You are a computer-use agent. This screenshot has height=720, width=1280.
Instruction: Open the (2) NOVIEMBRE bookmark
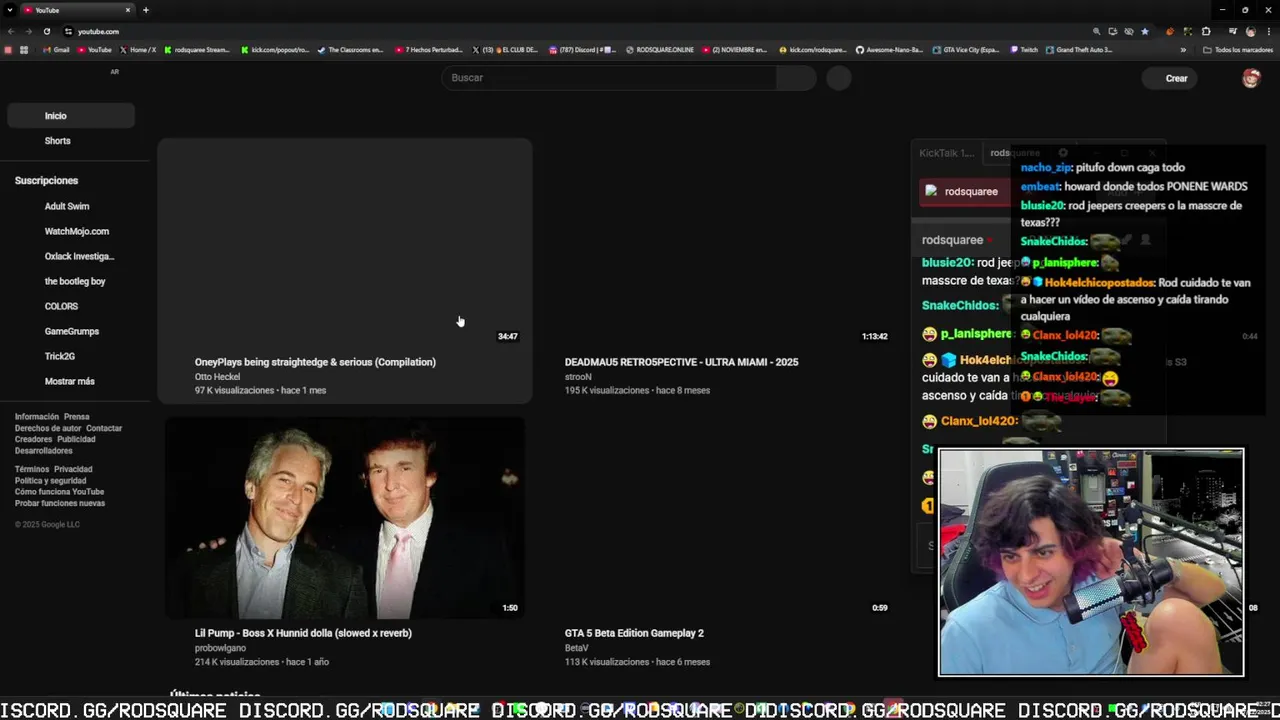click(735, 50)
